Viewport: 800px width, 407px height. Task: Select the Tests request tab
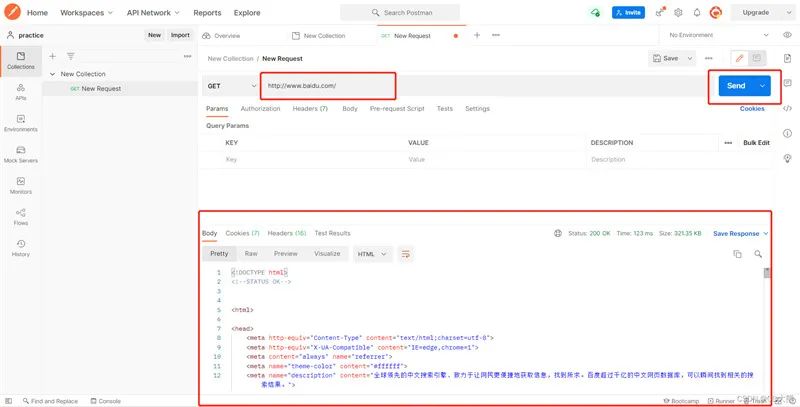coord(444,109)
